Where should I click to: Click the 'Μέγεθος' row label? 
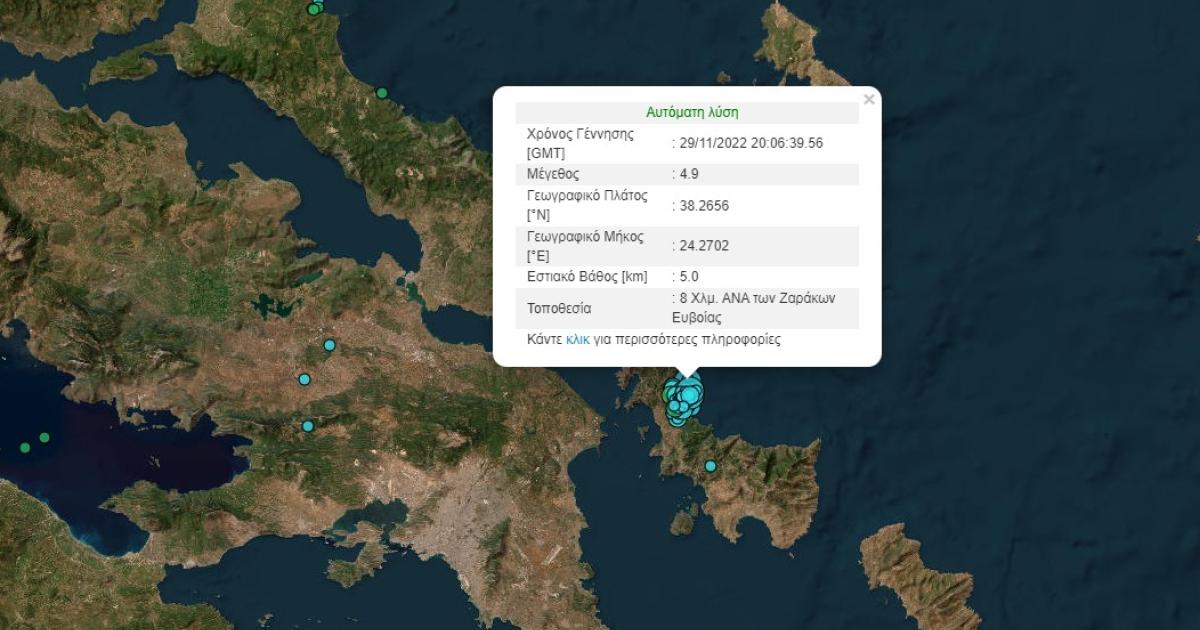tap(552, 174)
